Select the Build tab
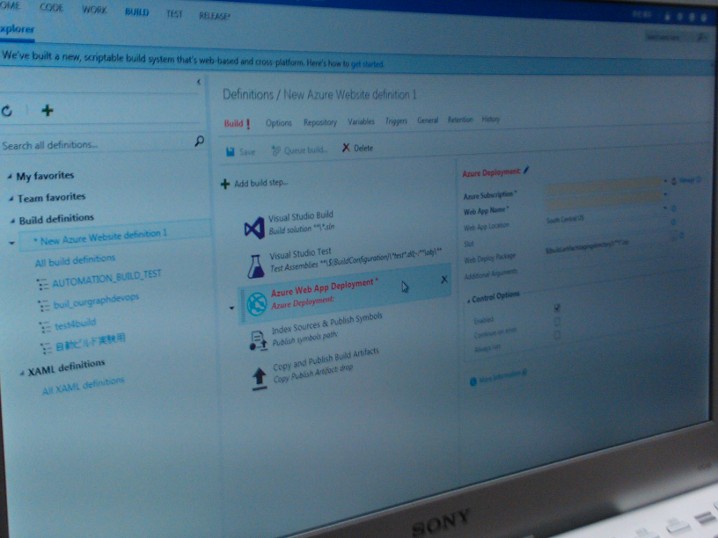Image resolution: width=718 pixels, height=538 pixels. (x=237, y=124)
